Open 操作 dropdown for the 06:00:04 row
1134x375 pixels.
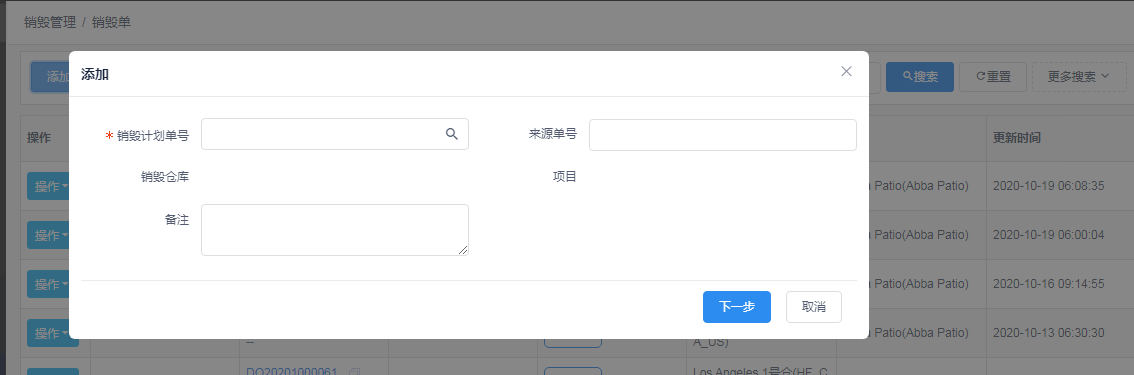pos(48,235)
